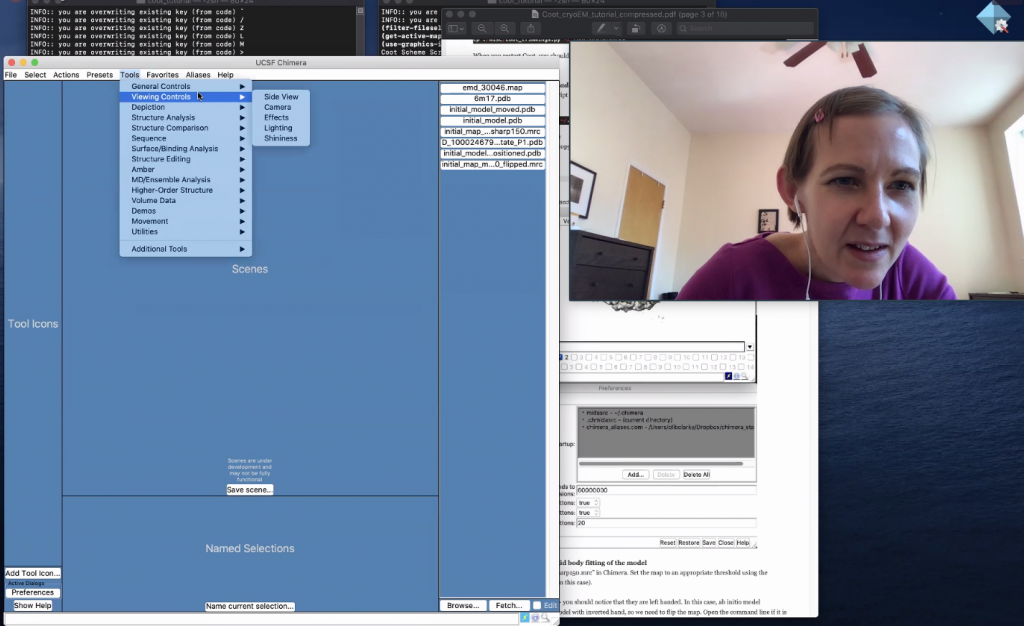Expand the General Controls submenu

pyautogui.click(x=185, y=86)
